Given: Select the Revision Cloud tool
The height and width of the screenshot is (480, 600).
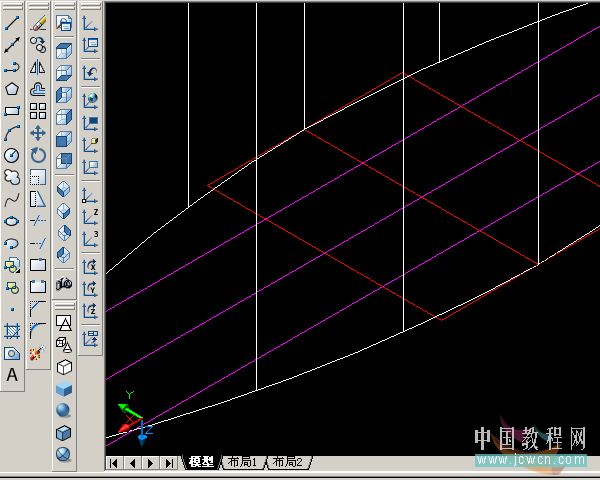Looking at the screenshot, I should tap(12, 177).
